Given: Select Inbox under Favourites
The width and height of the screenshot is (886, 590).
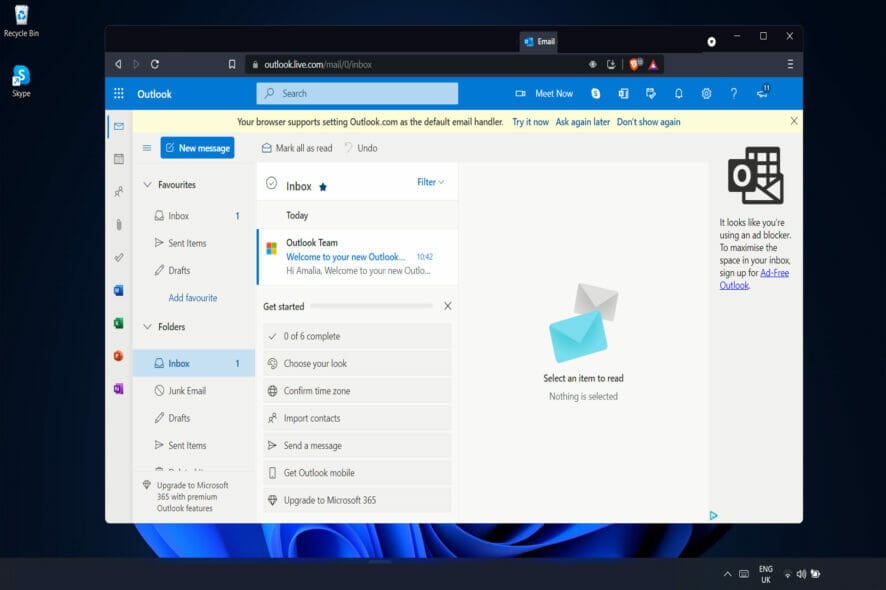Looking at the screenshot, I should [x=194, y=216].
